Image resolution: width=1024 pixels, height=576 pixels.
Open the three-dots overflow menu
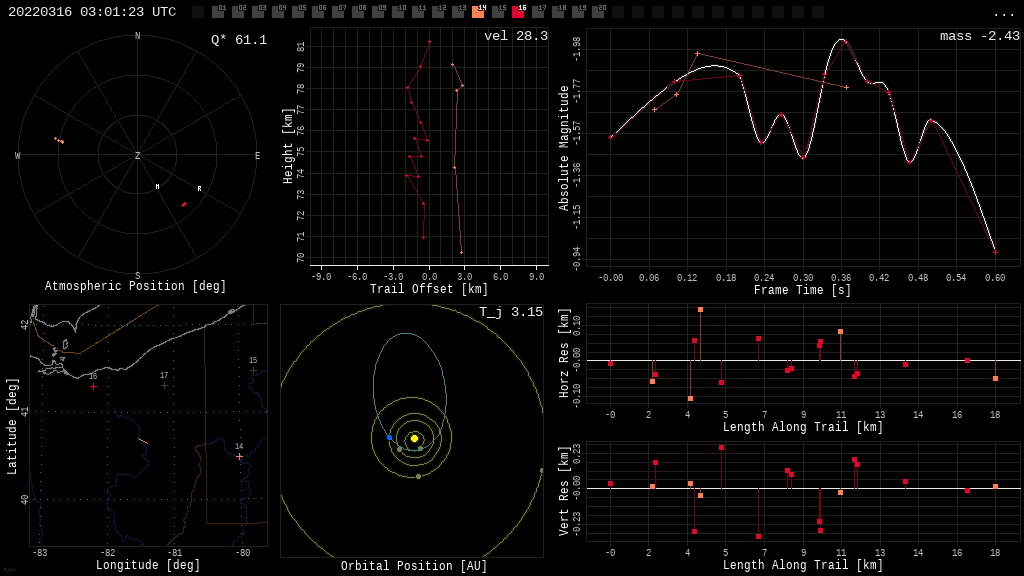click(x=1003, y=14)
